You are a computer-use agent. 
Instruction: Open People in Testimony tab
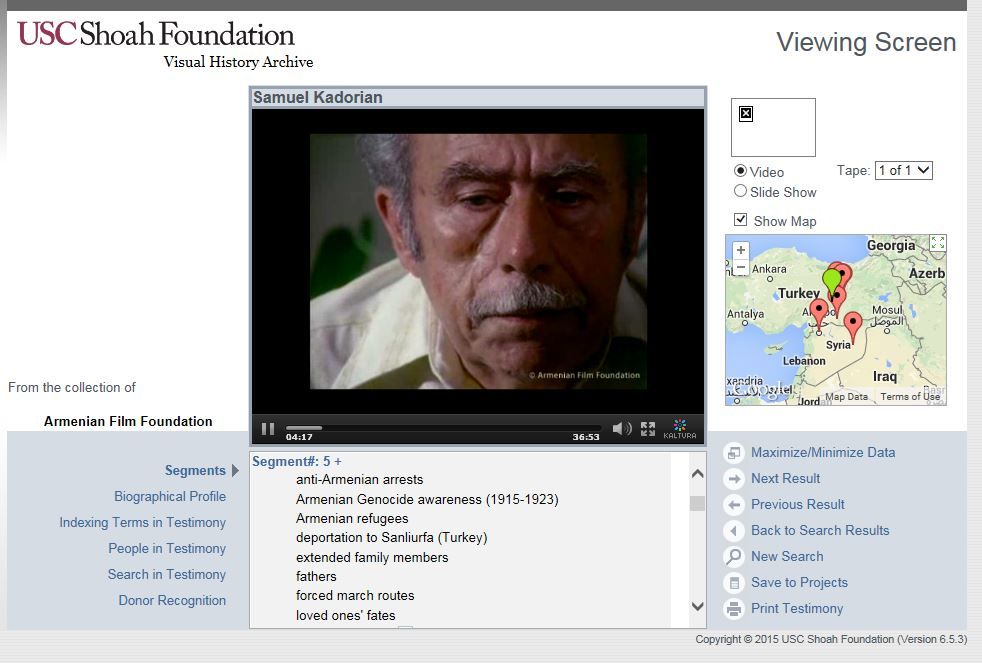tap(167, 548)
